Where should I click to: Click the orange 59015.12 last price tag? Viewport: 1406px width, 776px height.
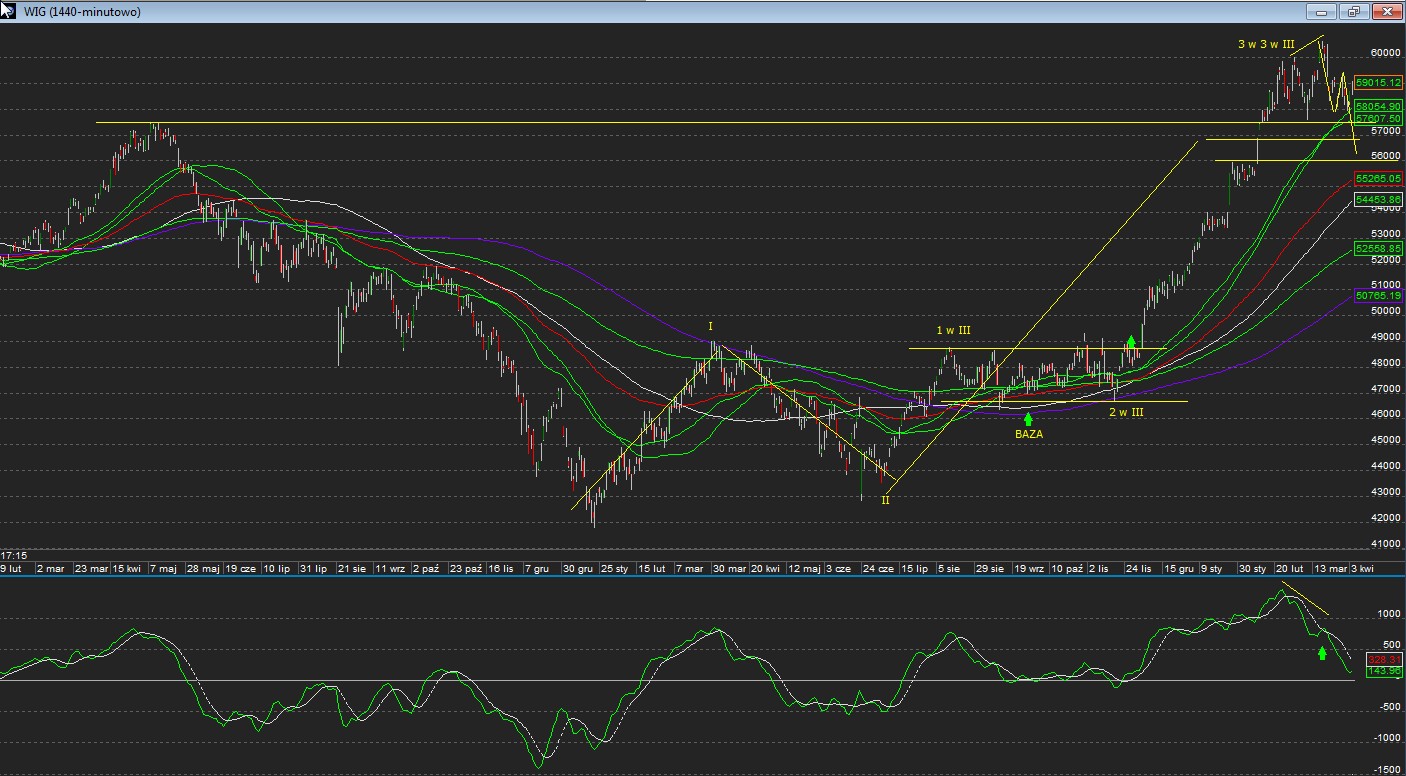tap(1378, 83)
